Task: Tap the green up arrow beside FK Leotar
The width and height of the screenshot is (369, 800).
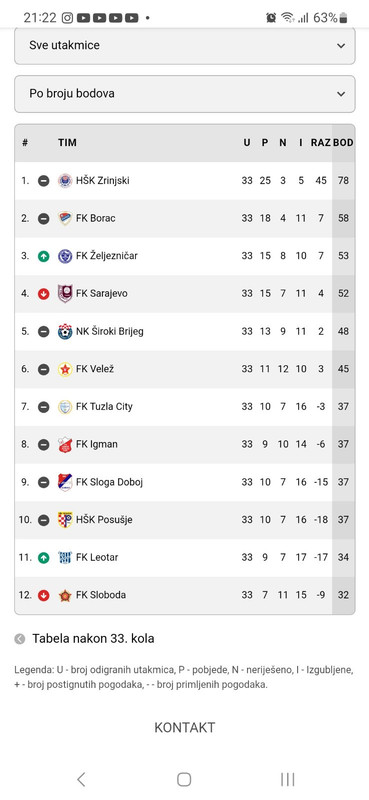Action: (44, 558)
